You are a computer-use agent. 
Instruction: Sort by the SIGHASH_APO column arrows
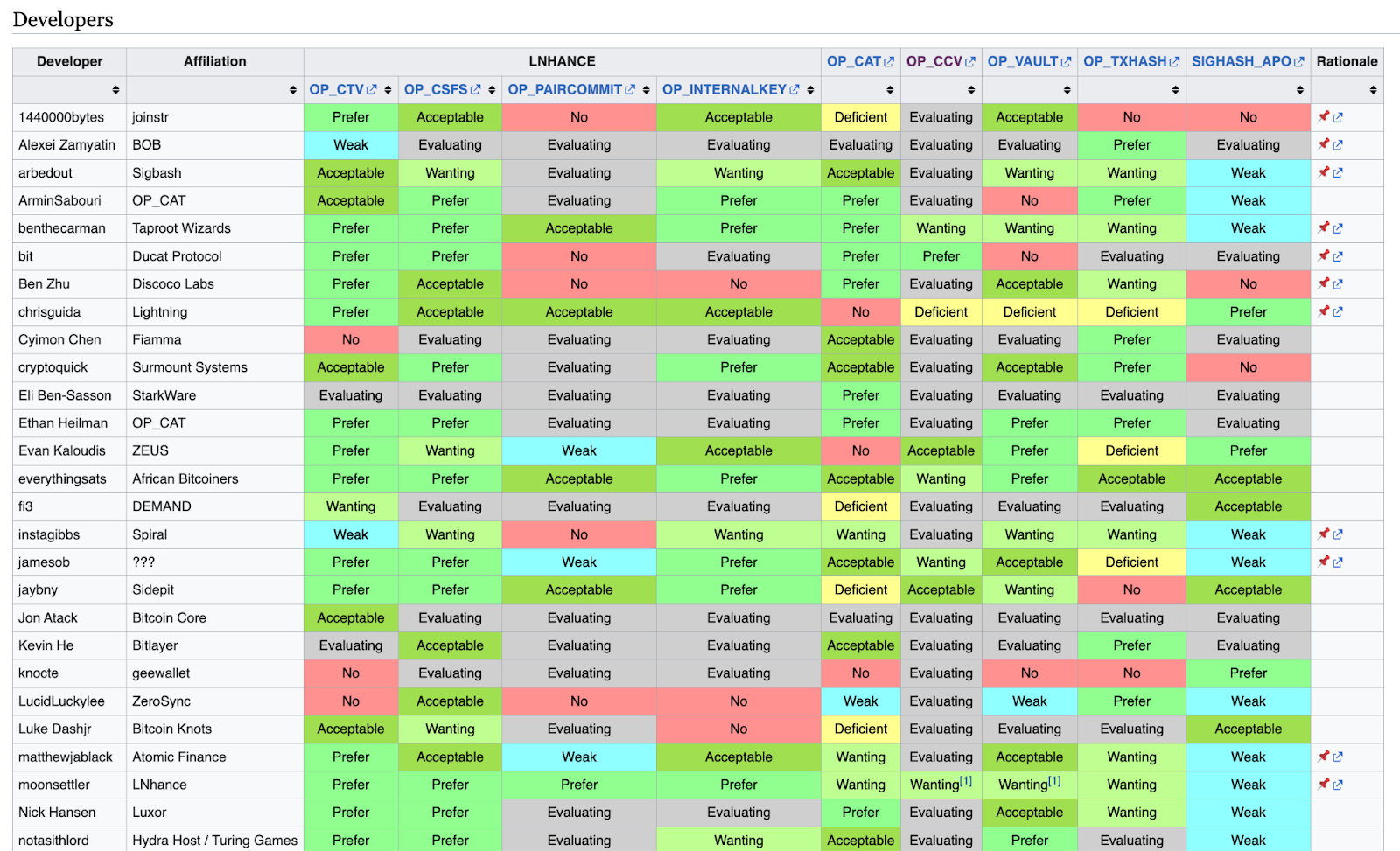[x=1300, y=90]
